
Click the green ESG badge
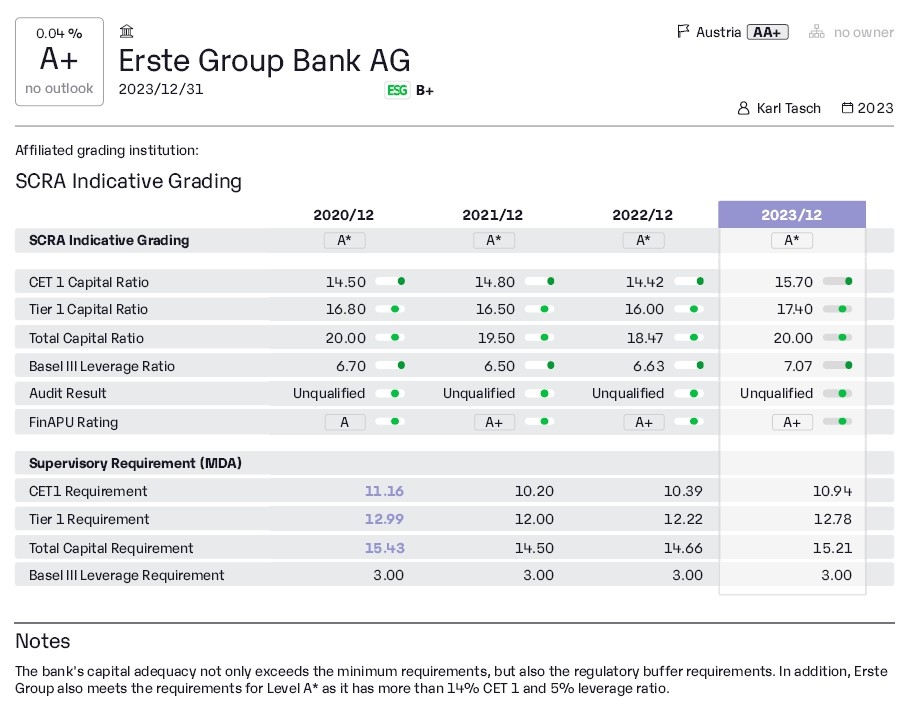(397, 91)
